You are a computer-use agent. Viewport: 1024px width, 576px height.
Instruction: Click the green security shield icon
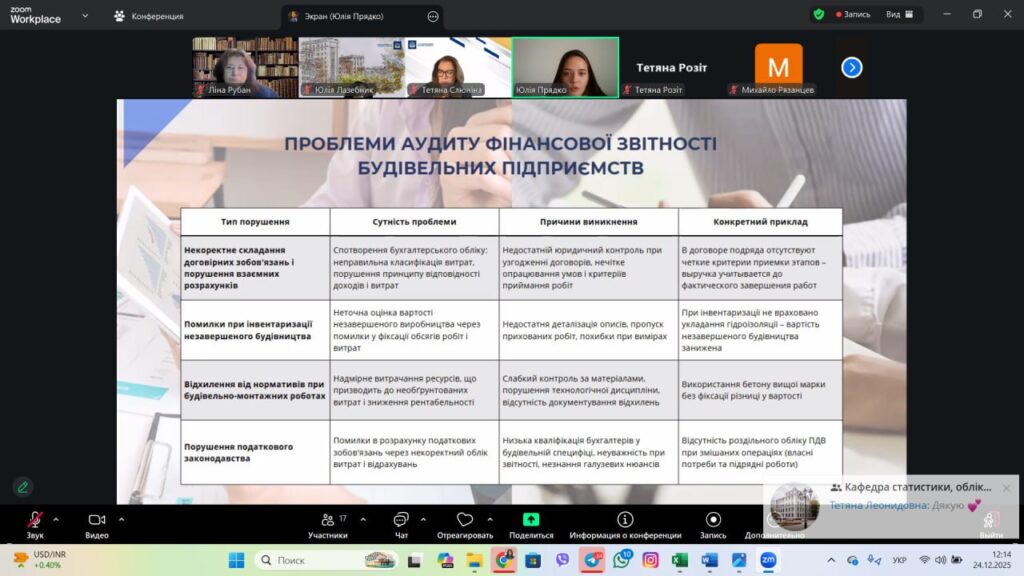click(x=819, y=15)
